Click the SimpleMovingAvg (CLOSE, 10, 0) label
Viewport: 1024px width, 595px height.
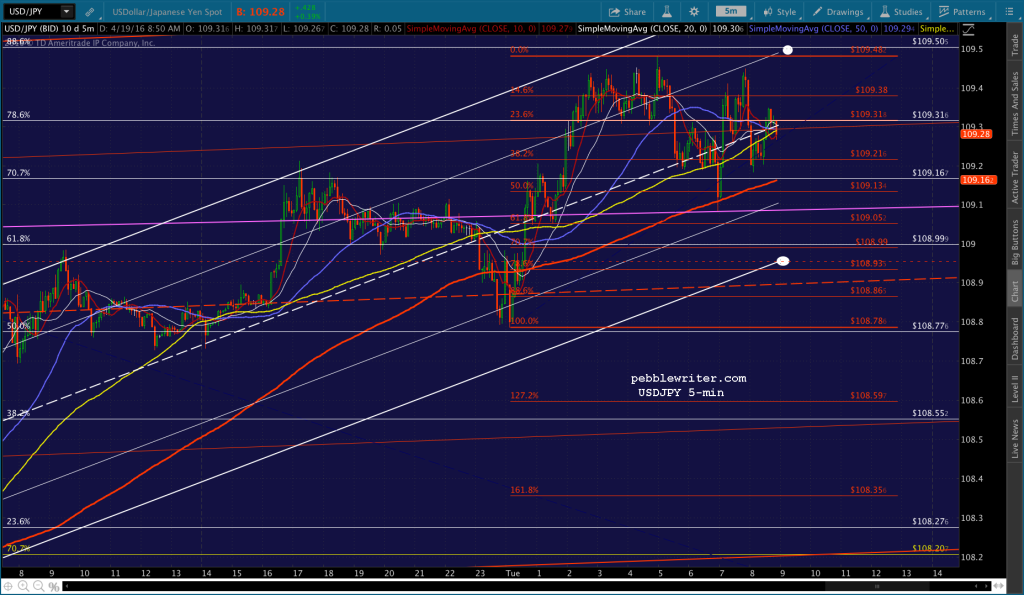click(x=472, y=29)
